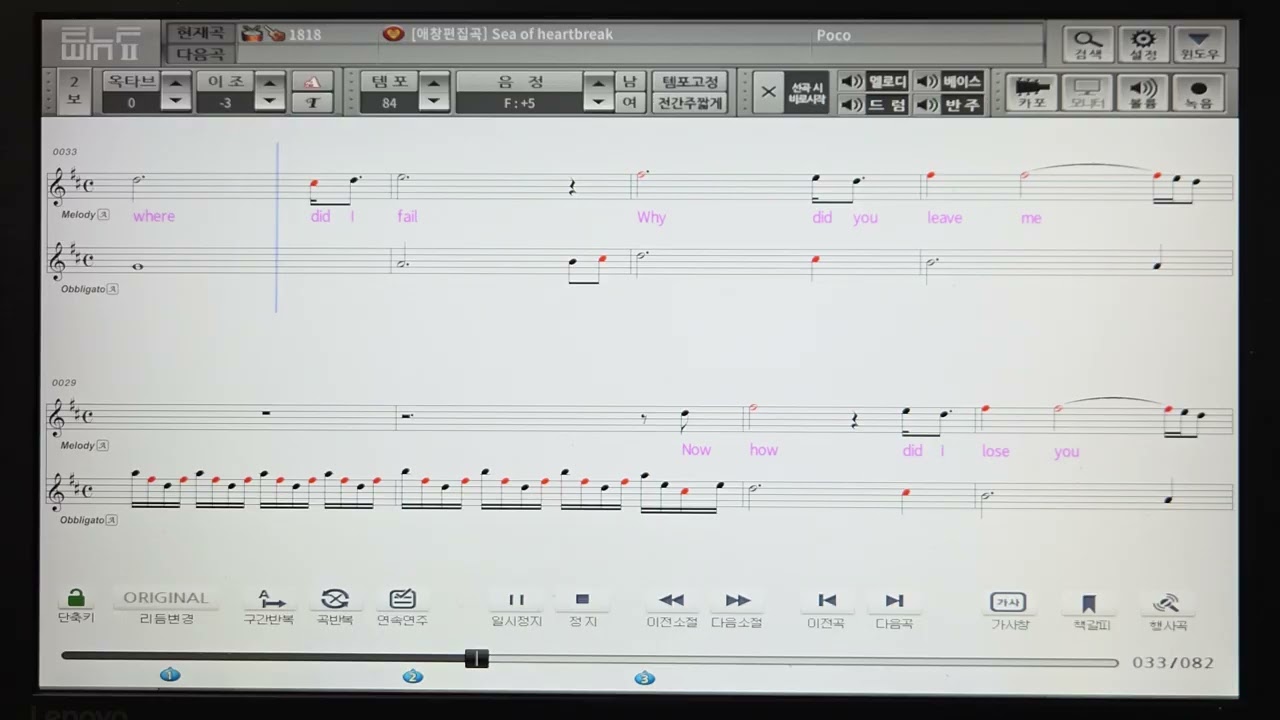Screen dimensions: 1280x720
Task: Lower the 음정 pitch with down arrow
Action: point(598,102)
